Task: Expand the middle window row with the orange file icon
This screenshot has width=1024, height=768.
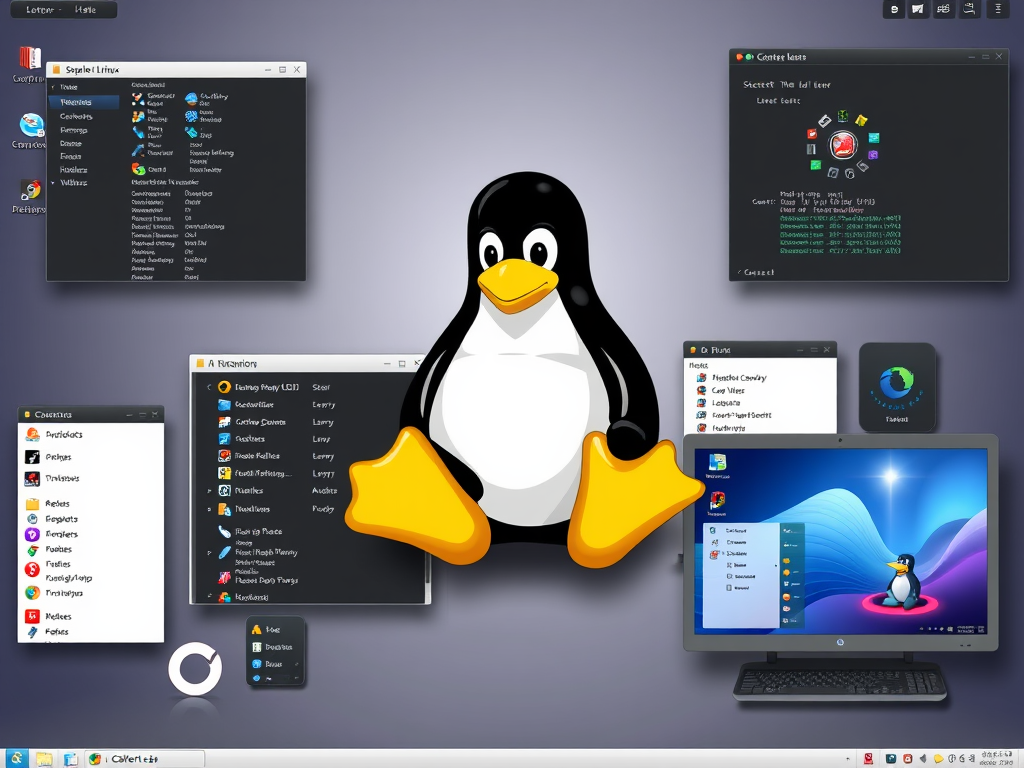Action: click(x=209, y=509)
